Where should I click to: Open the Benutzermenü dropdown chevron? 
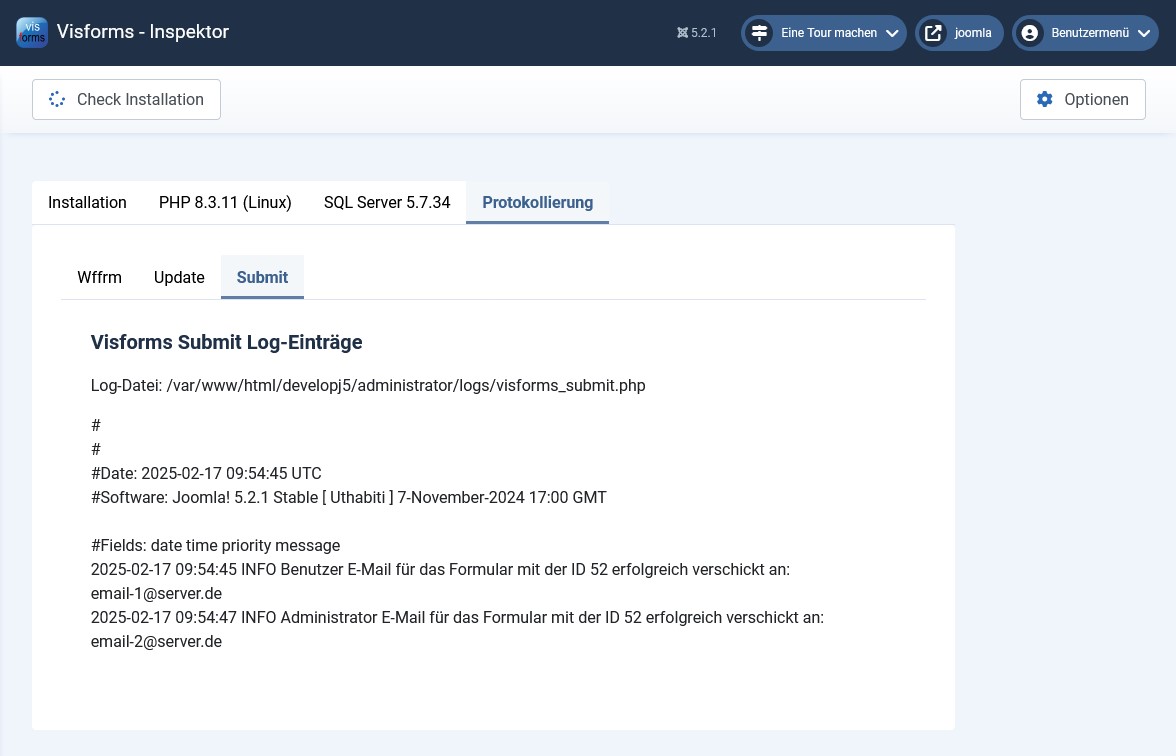point(1144,33)
